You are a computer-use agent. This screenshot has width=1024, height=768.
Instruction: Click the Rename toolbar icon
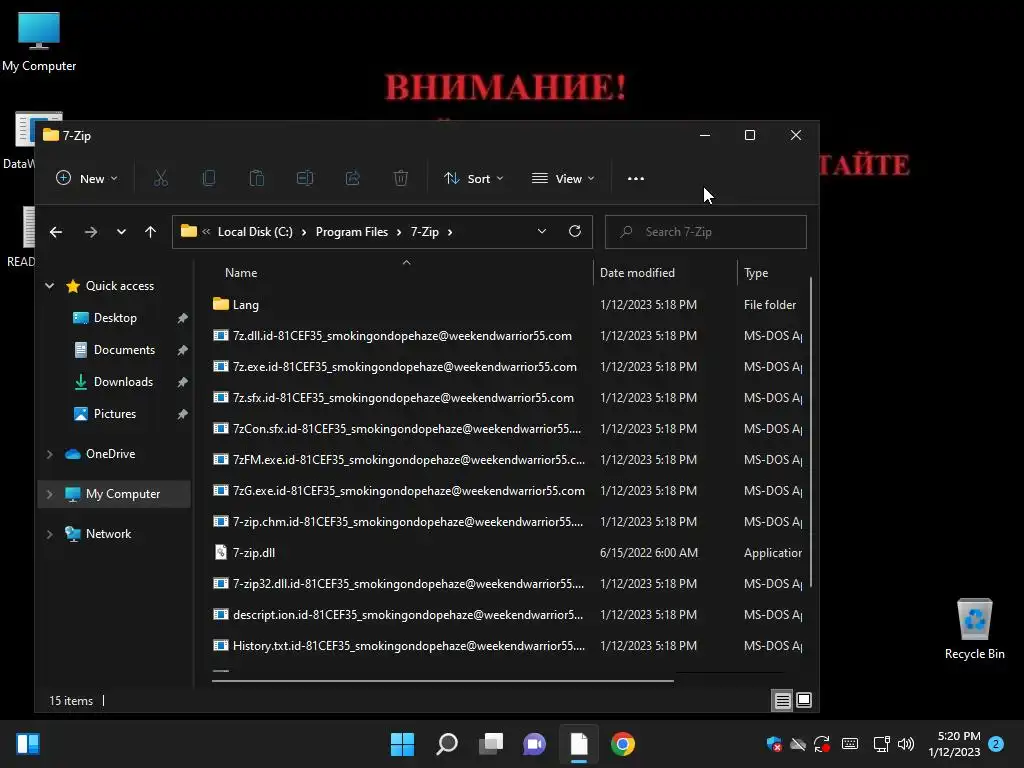pos(305,178)
